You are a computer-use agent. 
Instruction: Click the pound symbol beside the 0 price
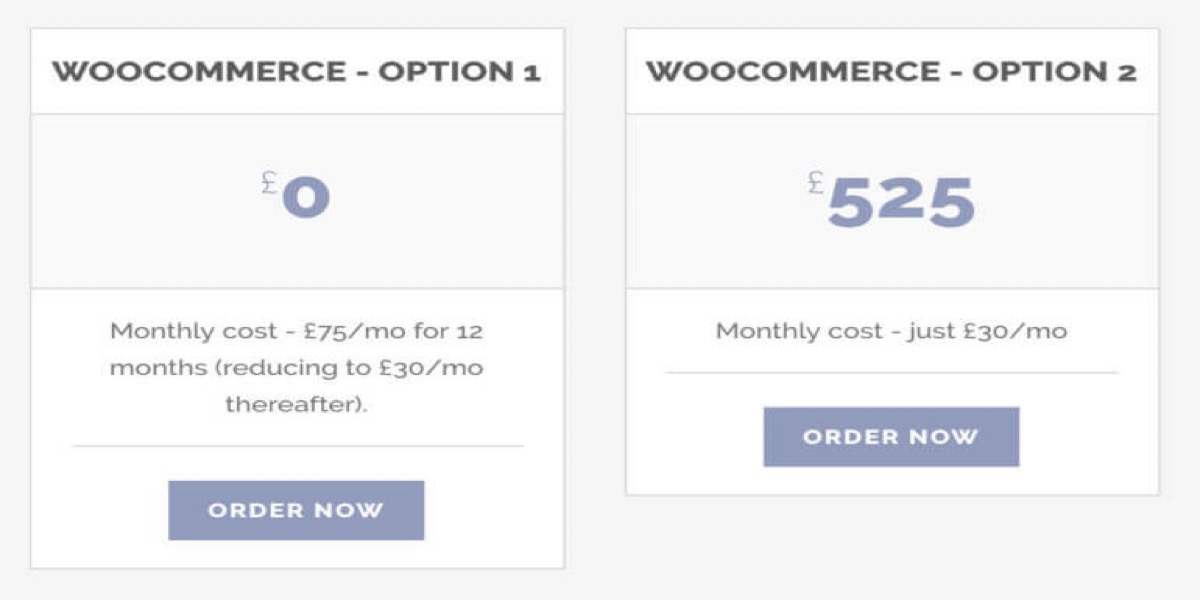pyautogui.click(x=269, y=183)
